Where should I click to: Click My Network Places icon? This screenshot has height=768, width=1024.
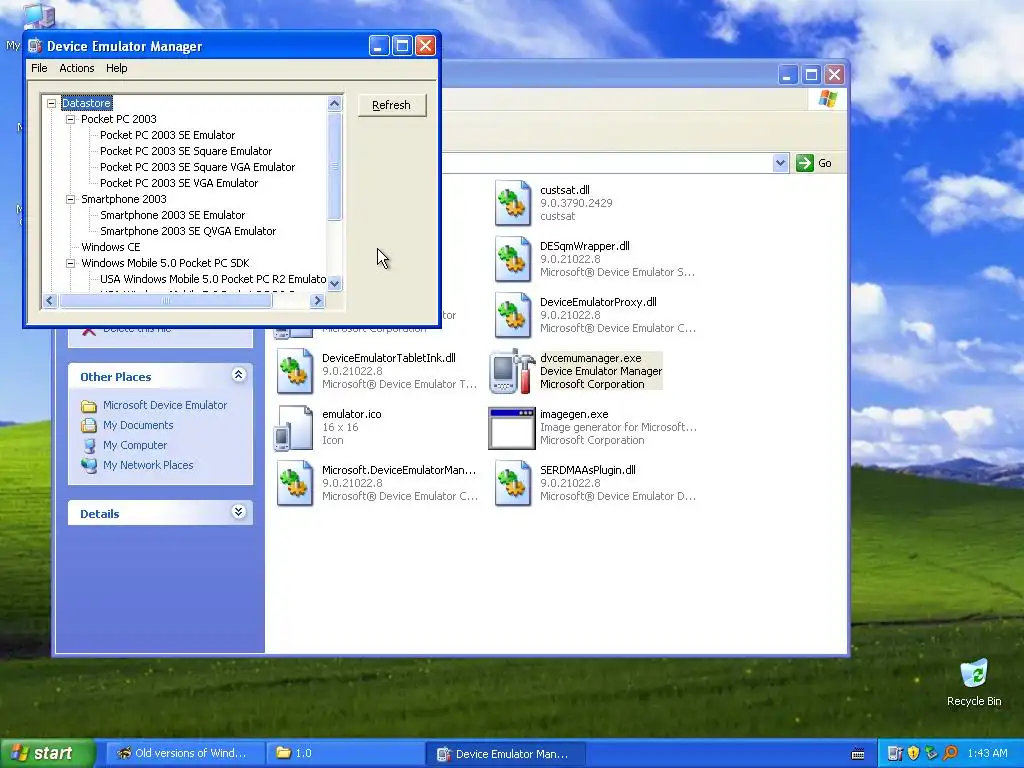89,466
